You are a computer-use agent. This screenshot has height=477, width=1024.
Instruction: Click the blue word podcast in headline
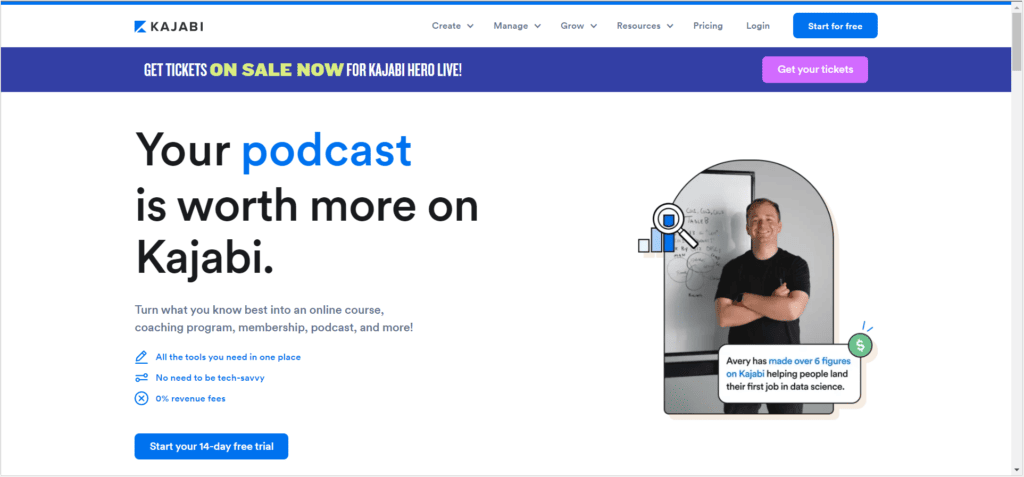click(327, 151)
